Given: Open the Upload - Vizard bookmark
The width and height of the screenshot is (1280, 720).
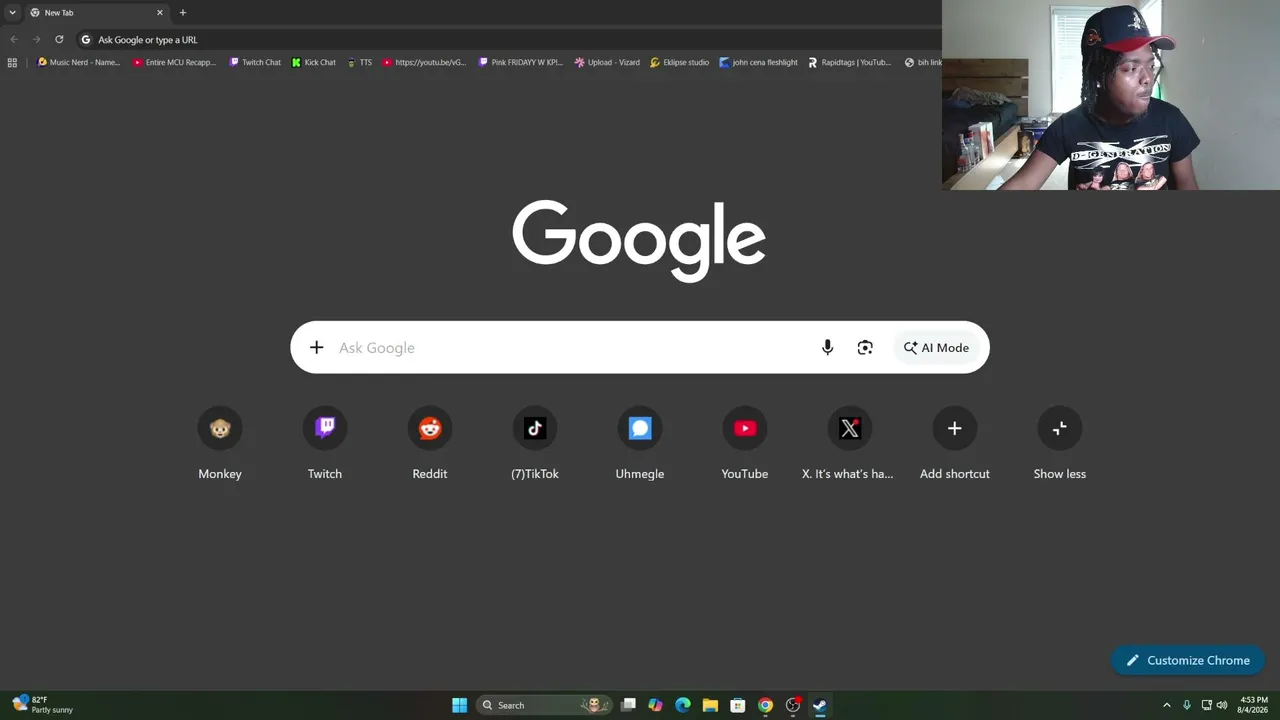Looking at the screenshot, I should 607,62.
